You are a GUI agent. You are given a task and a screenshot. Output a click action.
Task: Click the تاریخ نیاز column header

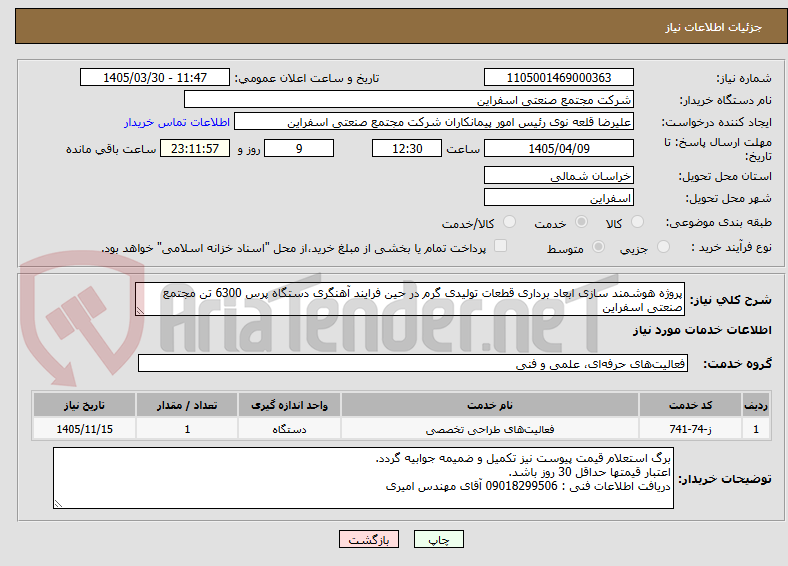pyautogui.click(x=84, y=405)
